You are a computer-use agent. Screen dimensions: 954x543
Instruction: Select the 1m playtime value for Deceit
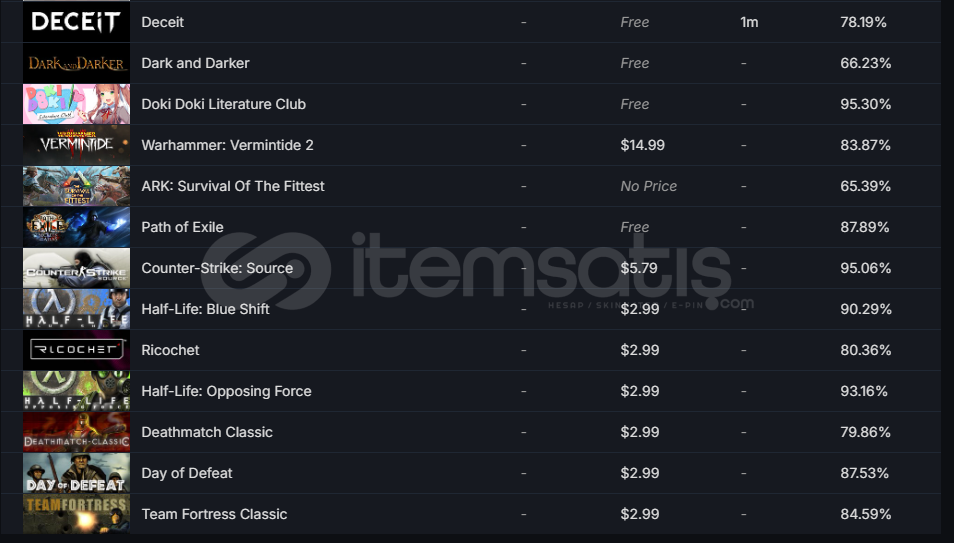(x=749, y=22)
